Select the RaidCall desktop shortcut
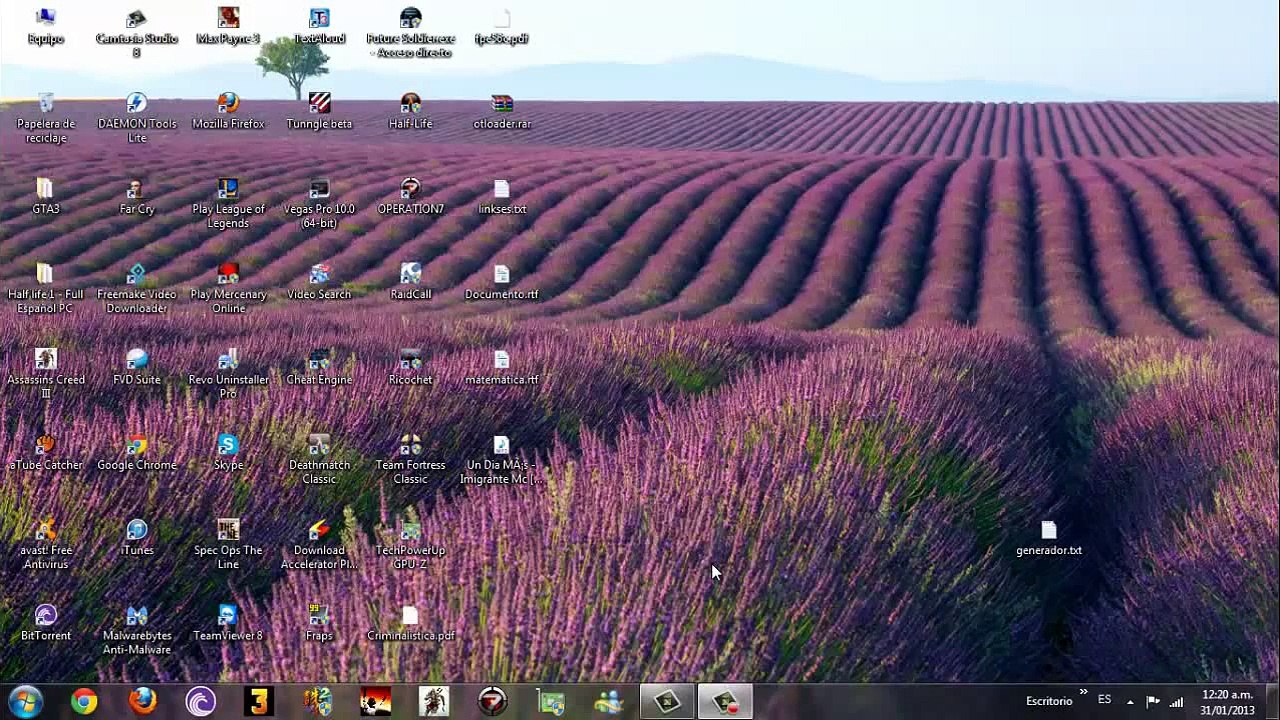Screen dimensions: 1280x720 (410, 281)
